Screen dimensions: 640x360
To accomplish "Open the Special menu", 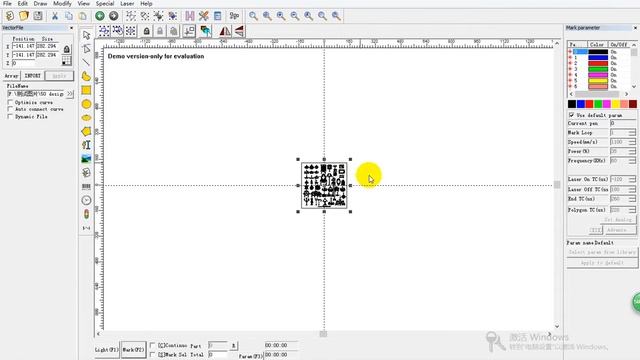I will (105, 3).
